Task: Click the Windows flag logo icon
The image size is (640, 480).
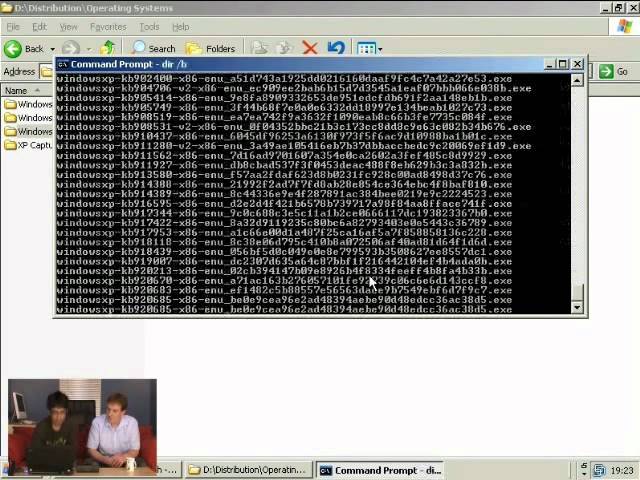Action: point(624,27)
